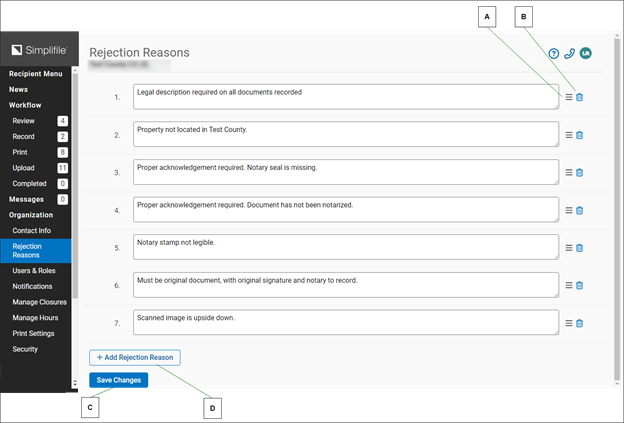Click reorder handle for reason 6
624x423 pixels.
pos(569,285)
